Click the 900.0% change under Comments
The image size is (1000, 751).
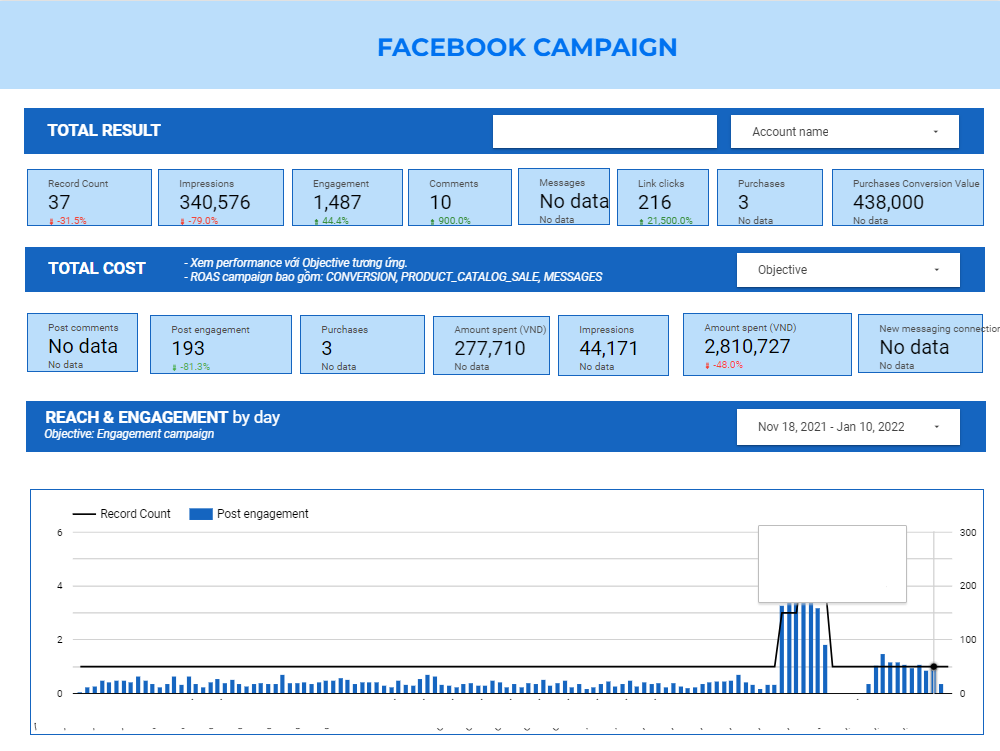coord(450,221)
